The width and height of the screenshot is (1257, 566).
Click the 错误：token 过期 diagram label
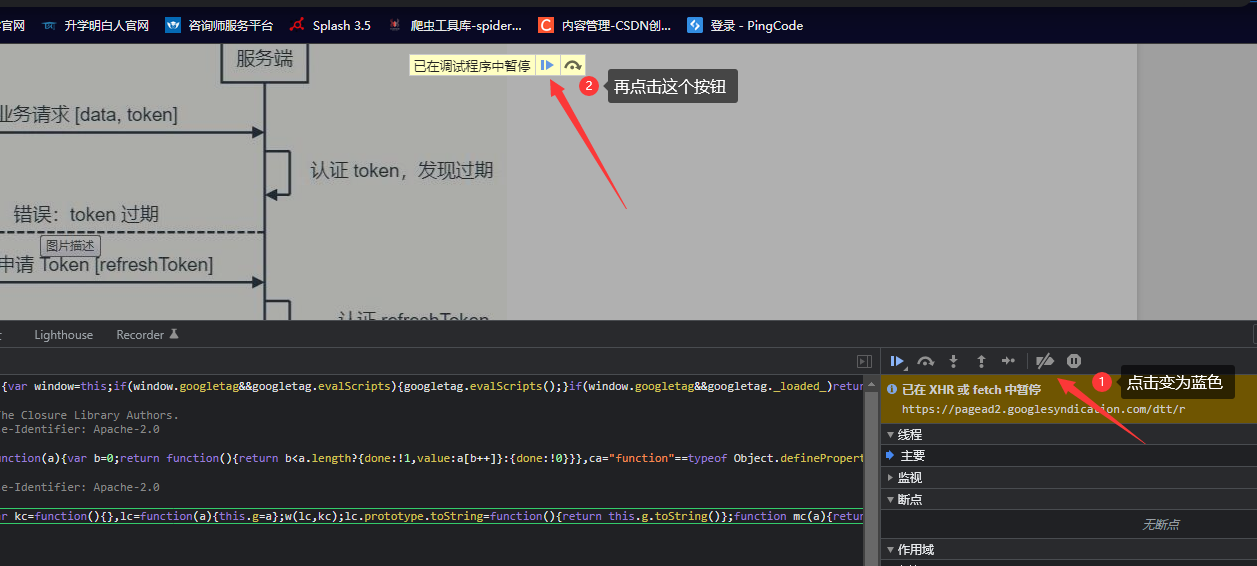pos(86,215)
